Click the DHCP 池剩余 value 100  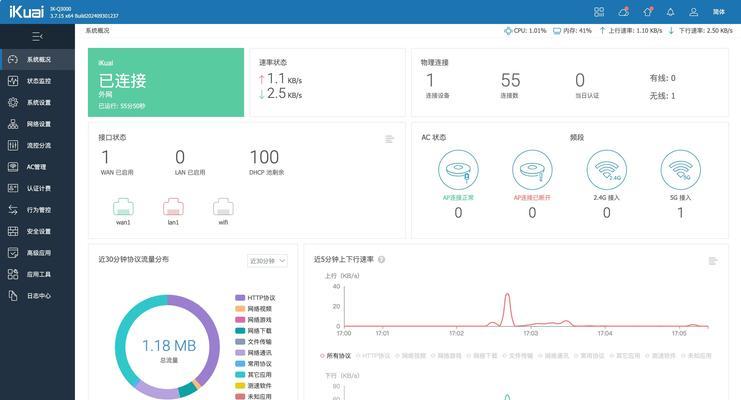pos(264,157)
